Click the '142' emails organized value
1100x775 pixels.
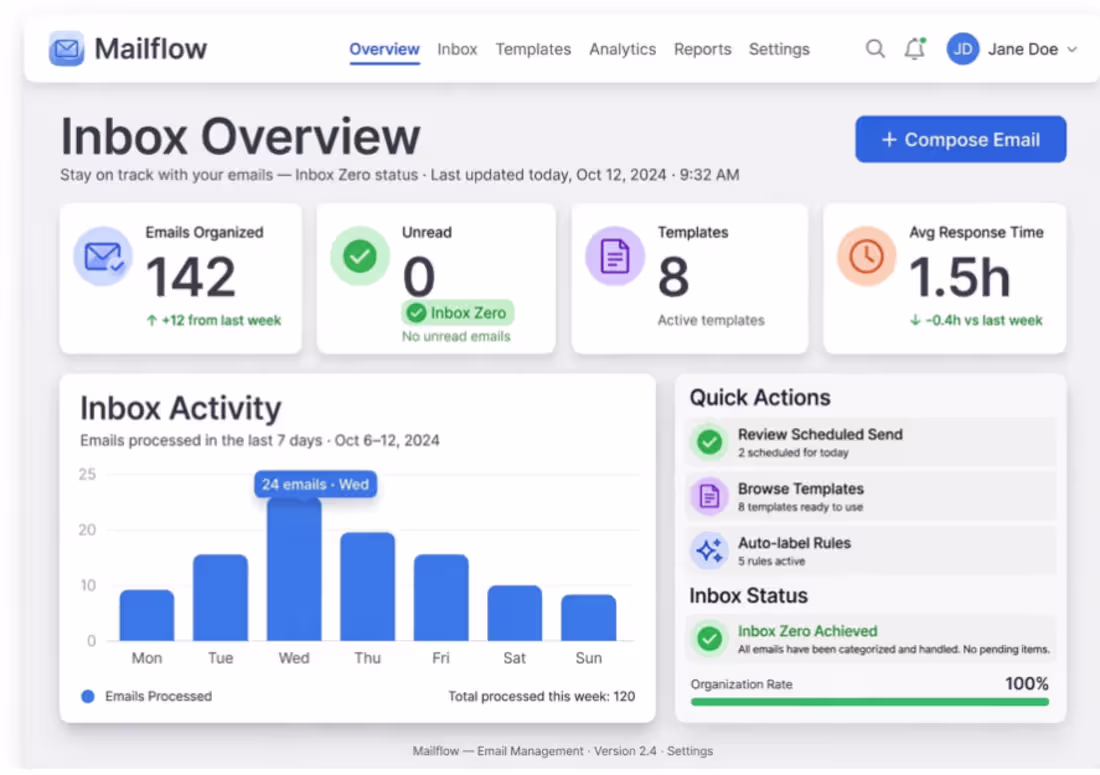point(191,277)
